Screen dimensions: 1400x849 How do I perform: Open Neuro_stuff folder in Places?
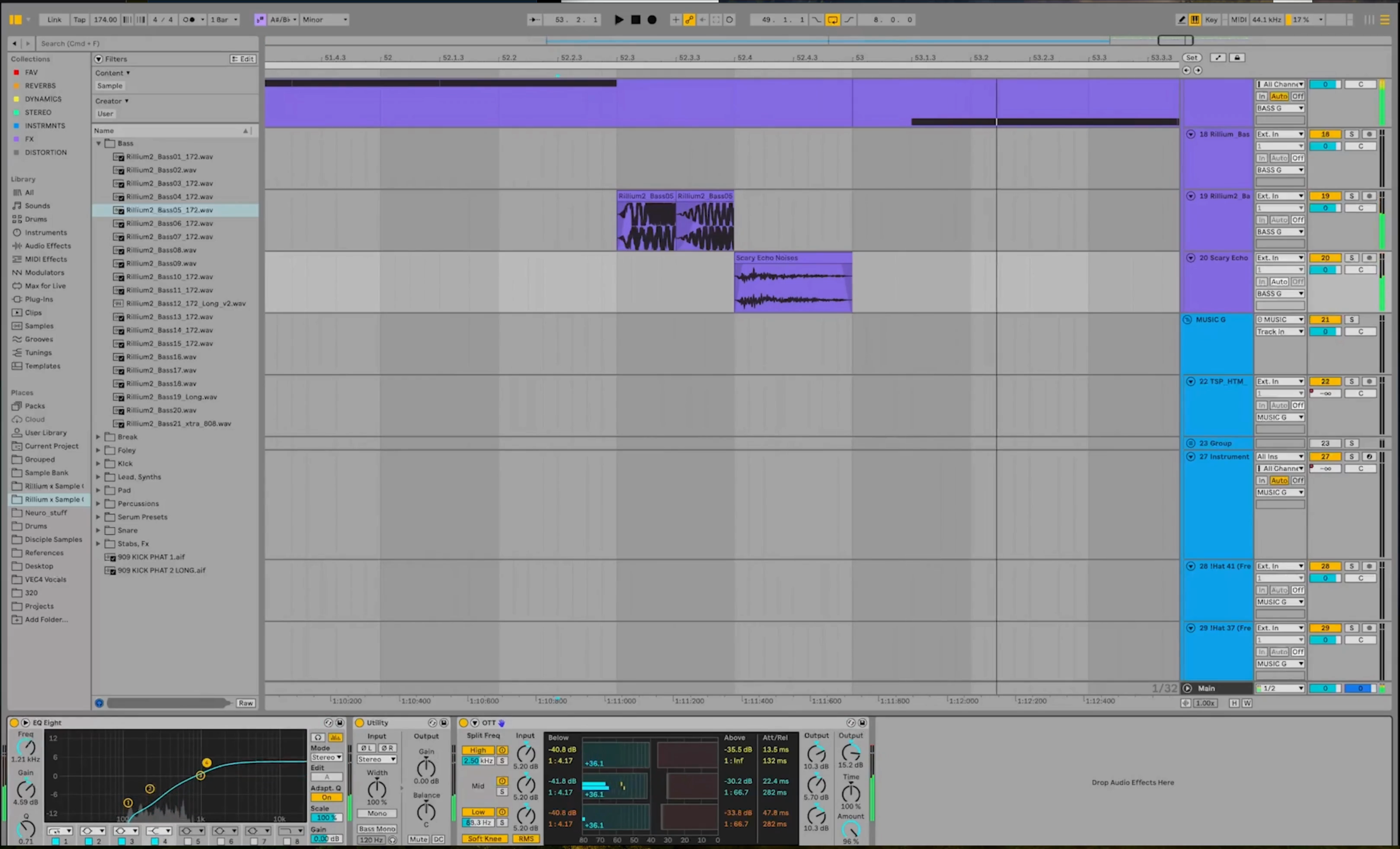45,513
